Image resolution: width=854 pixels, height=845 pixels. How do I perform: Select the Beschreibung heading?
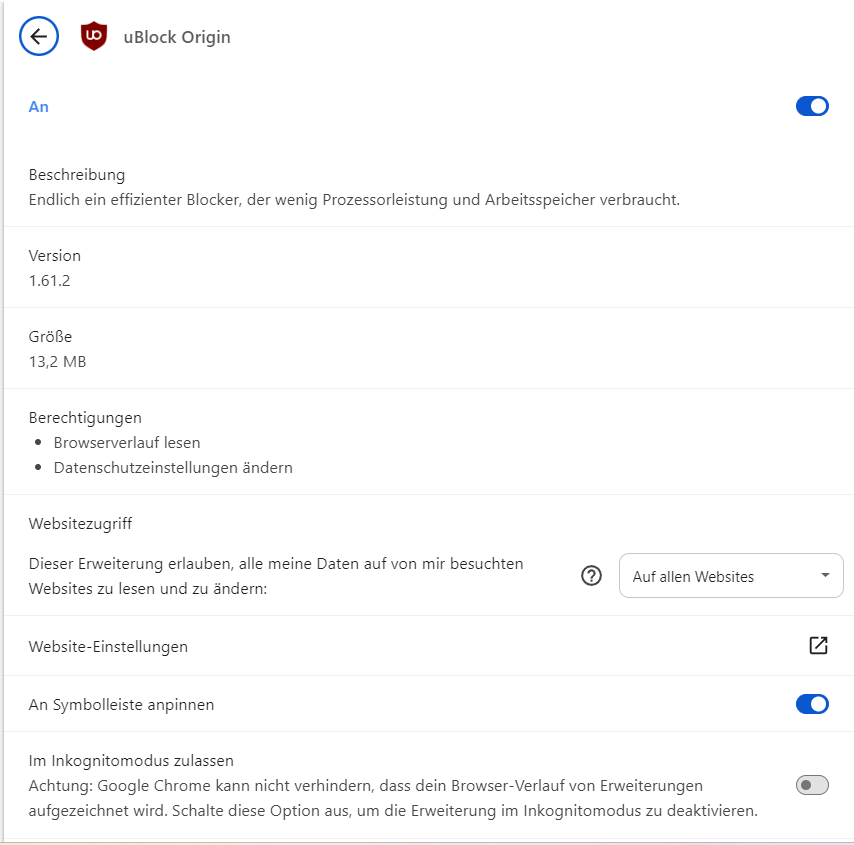pos(77,175)
